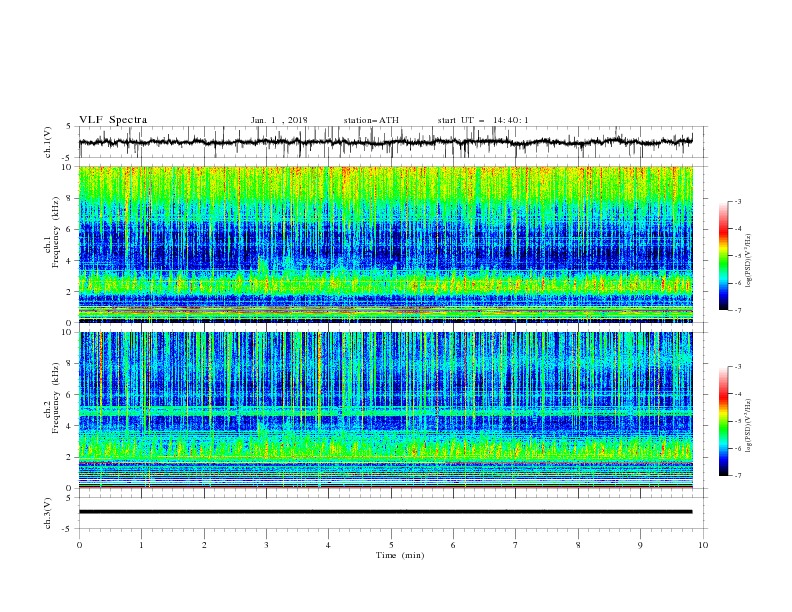
Task: Click the ch.2 PSD color scale bar
Action: pos(723,421)
